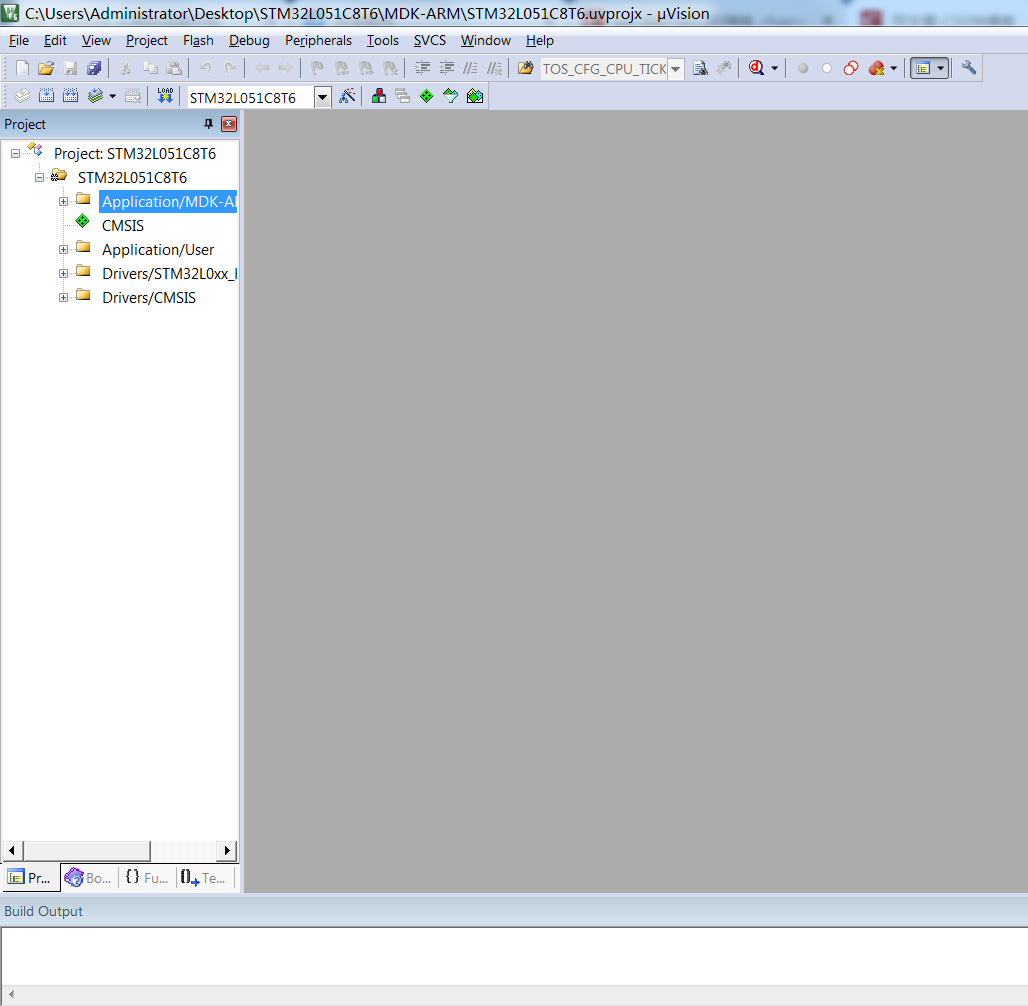Viewport: 1028px width, 1006px height.
Task: Open Manage Run-Time Environment green diamond icon
Action: pyautogui.click(x=427, y=96)
